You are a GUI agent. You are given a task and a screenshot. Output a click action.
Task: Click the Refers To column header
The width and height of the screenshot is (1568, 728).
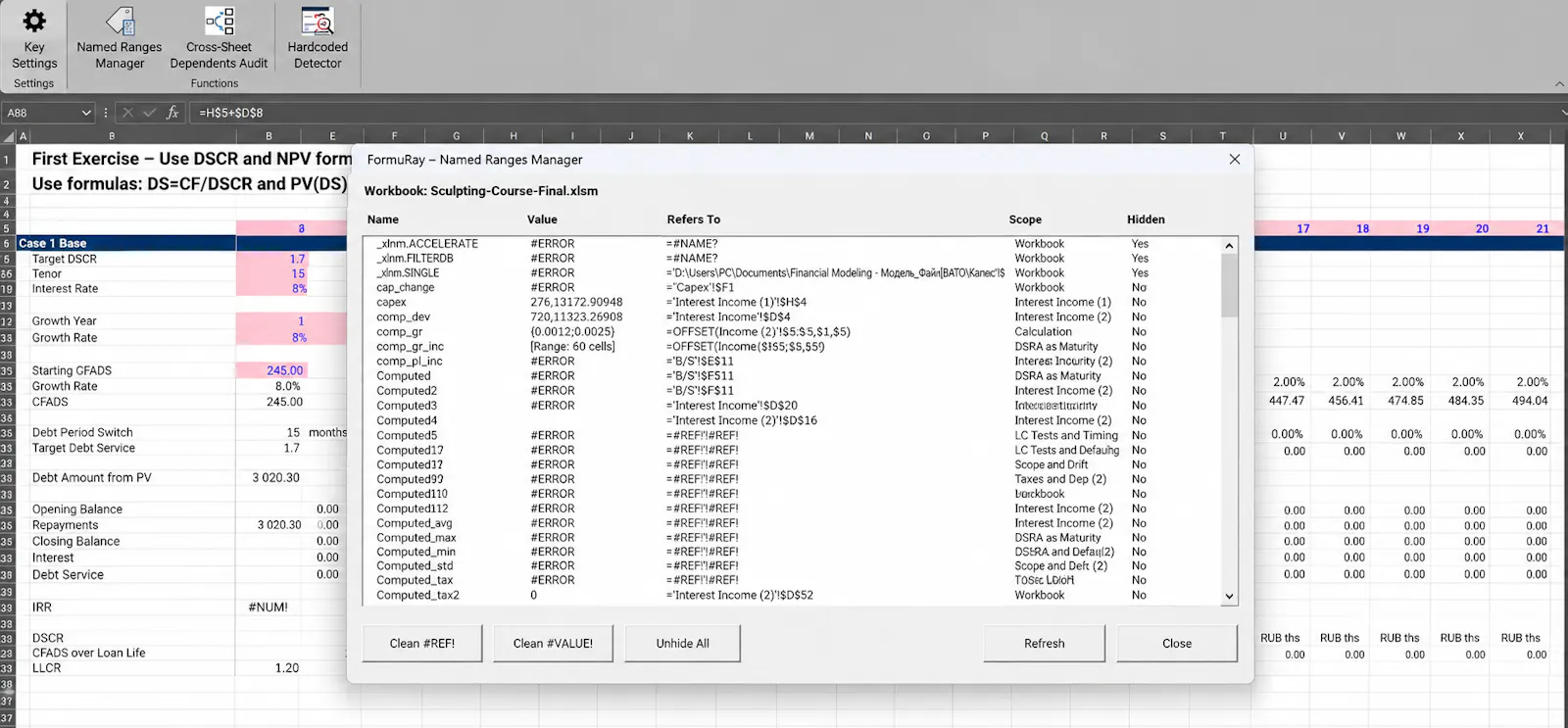tap(694, 219)
